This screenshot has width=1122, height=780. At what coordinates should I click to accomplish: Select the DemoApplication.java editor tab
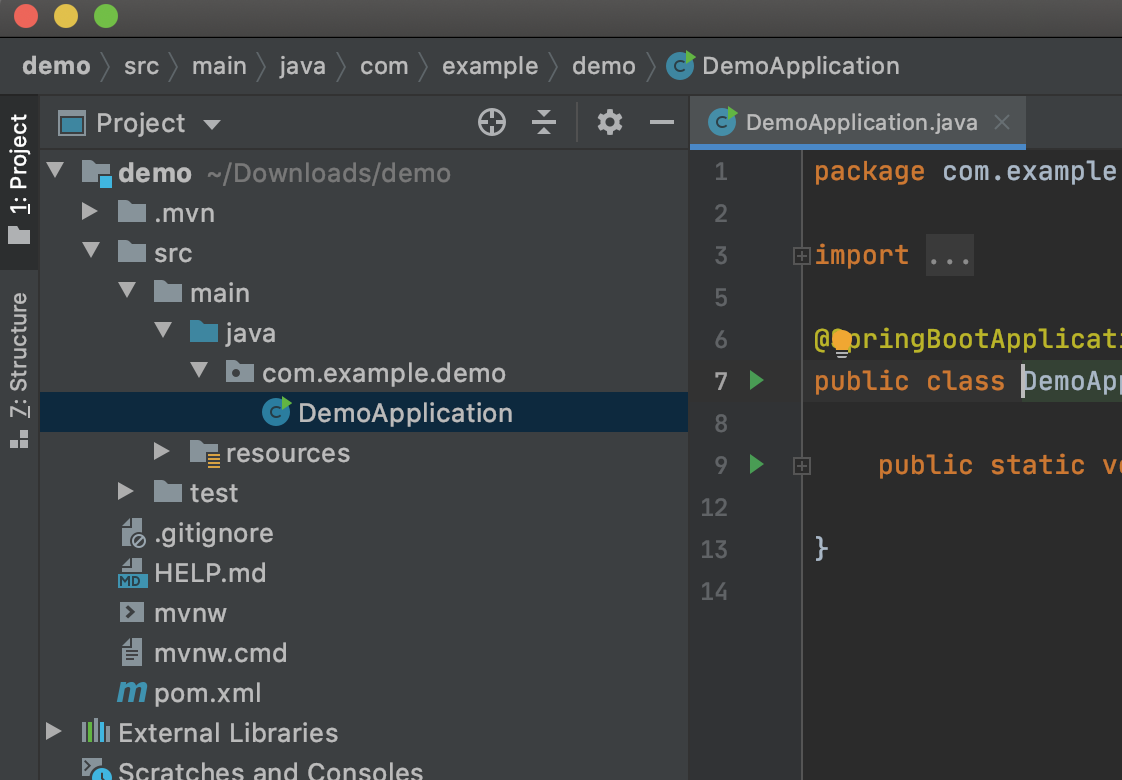[x=857, y=122]
